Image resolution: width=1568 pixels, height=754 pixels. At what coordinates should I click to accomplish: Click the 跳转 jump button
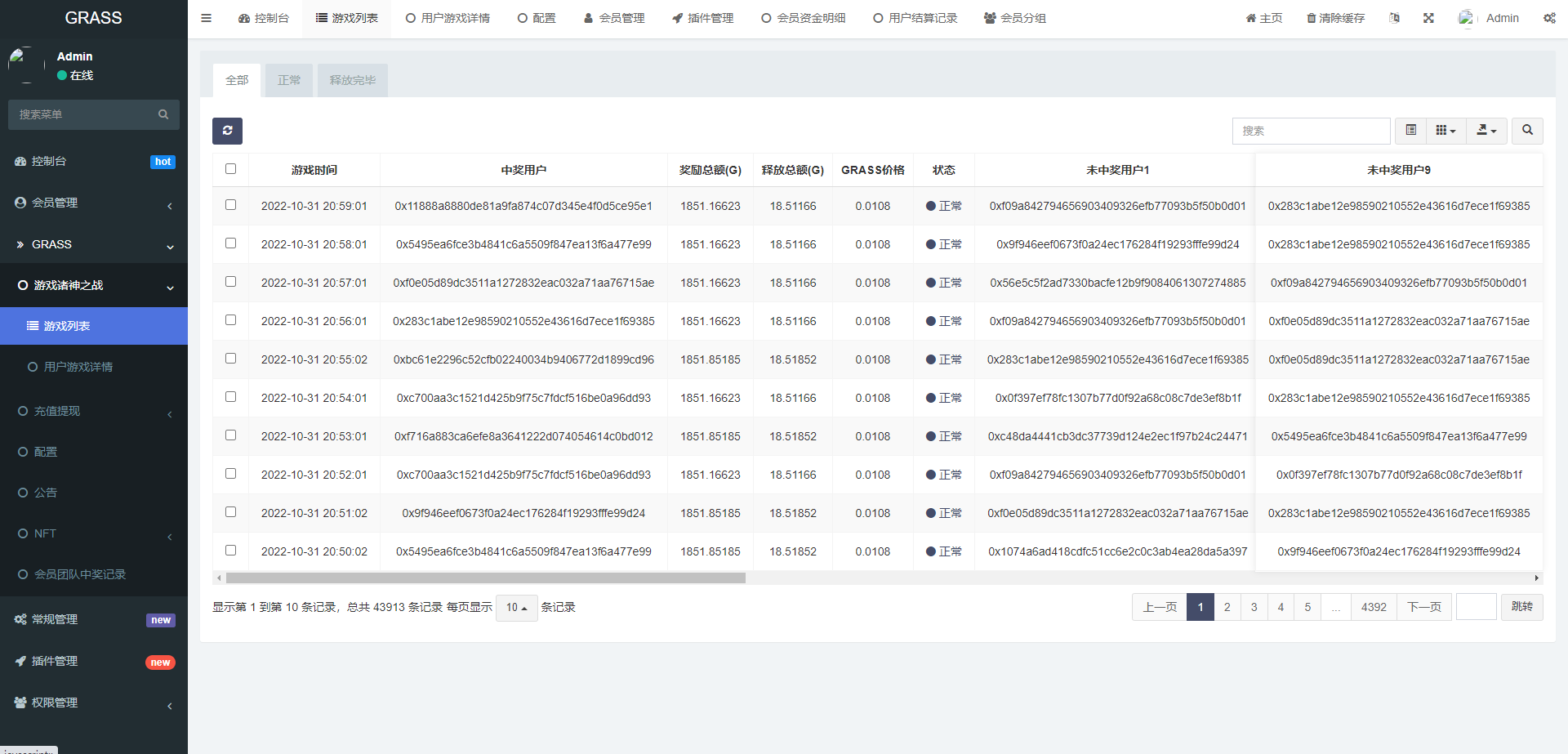tap(1521, 607)
